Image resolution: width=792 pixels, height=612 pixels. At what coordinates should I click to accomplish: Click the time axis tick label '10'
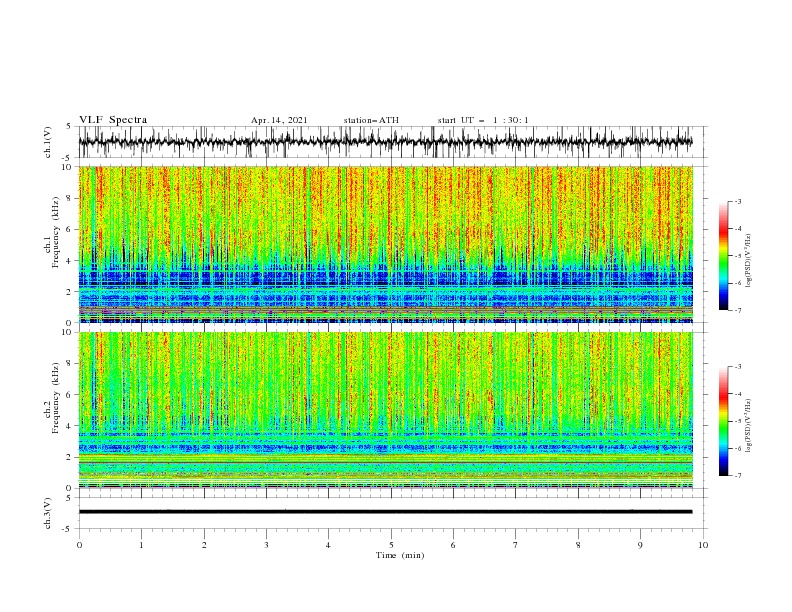[703, 545]
